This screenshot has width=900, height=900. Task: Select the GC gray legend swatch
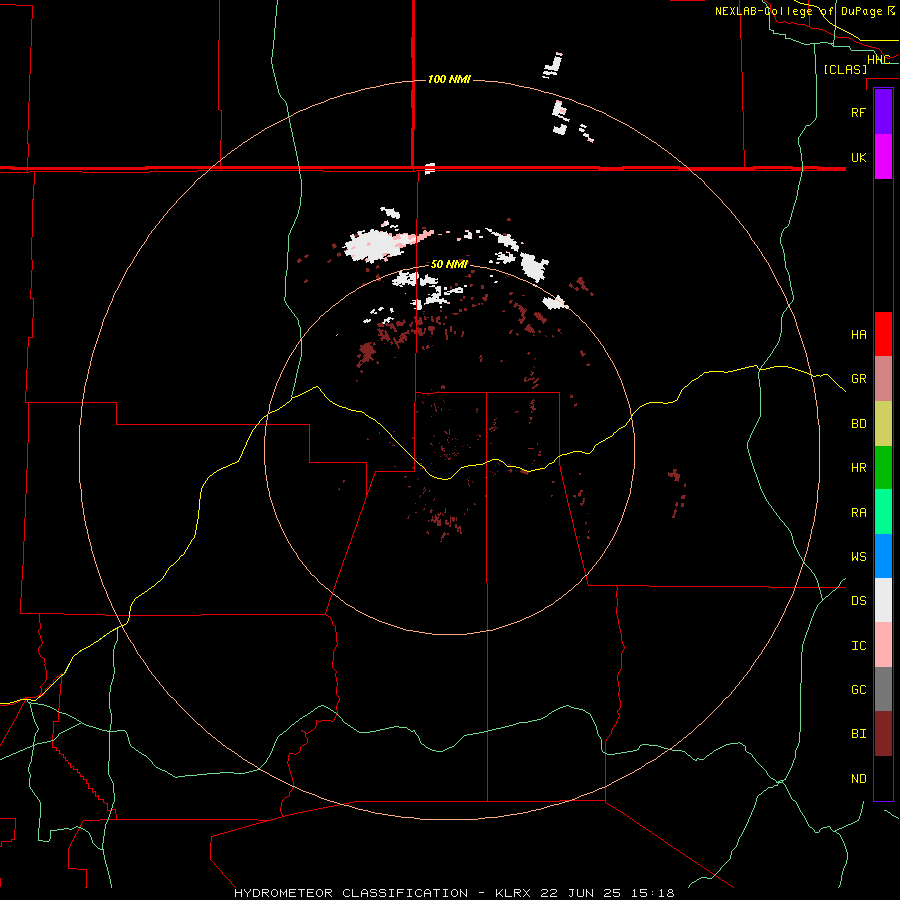(x=883, y=689)
